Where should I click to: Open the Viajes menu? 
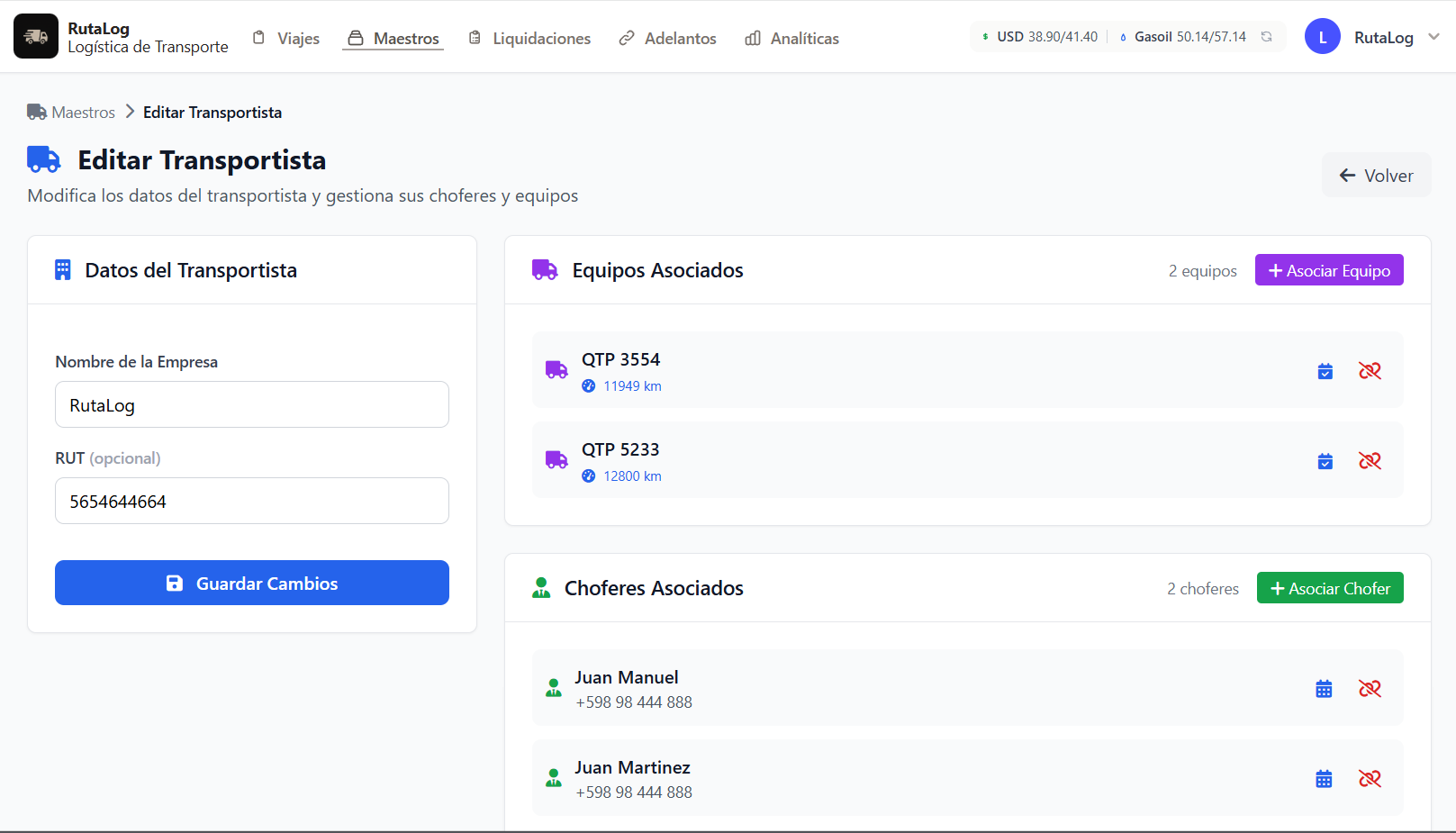(285, 38)
